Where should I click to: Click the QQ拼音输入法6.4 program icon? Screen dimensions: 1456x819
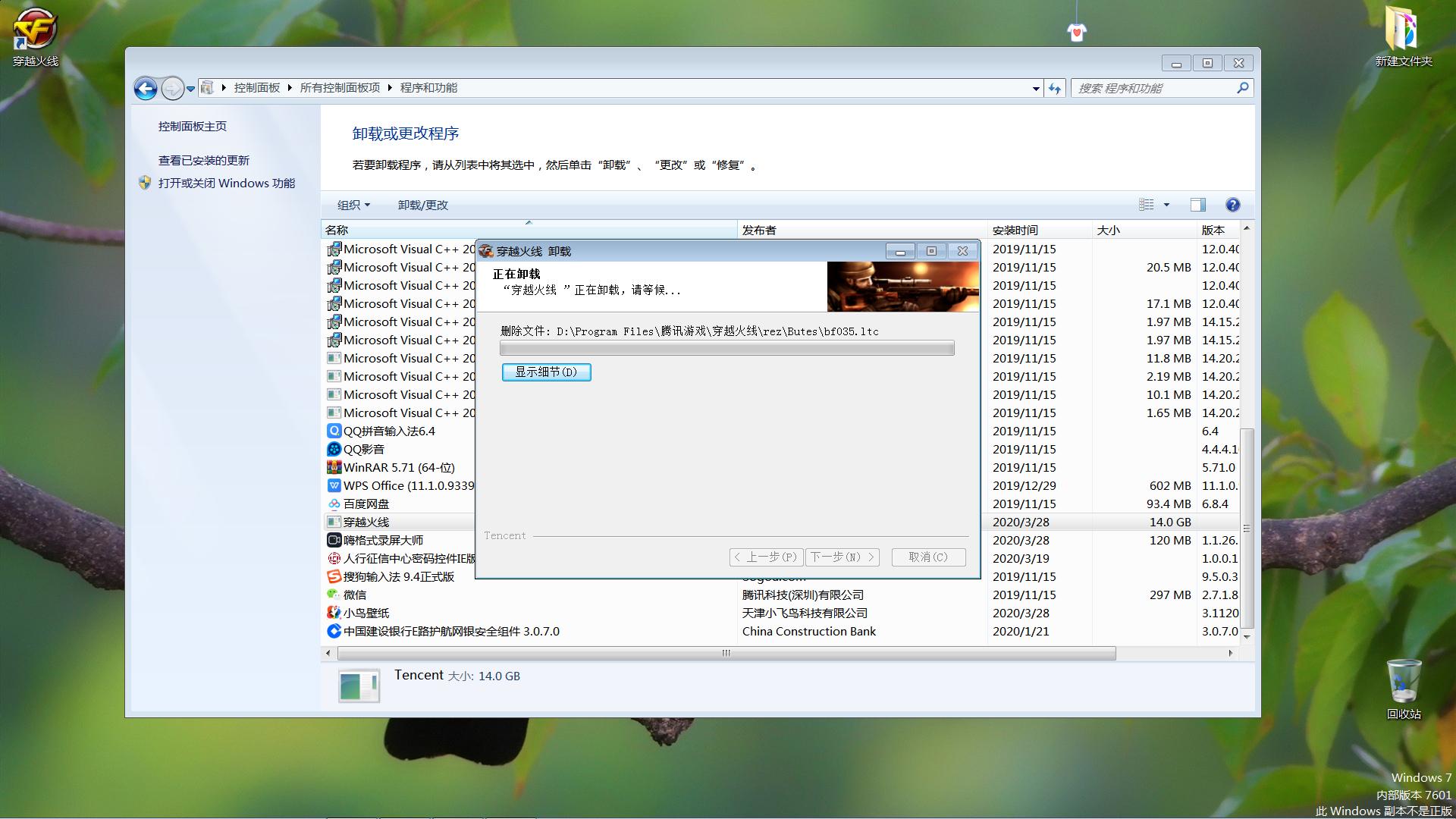(x=334, y=431)
